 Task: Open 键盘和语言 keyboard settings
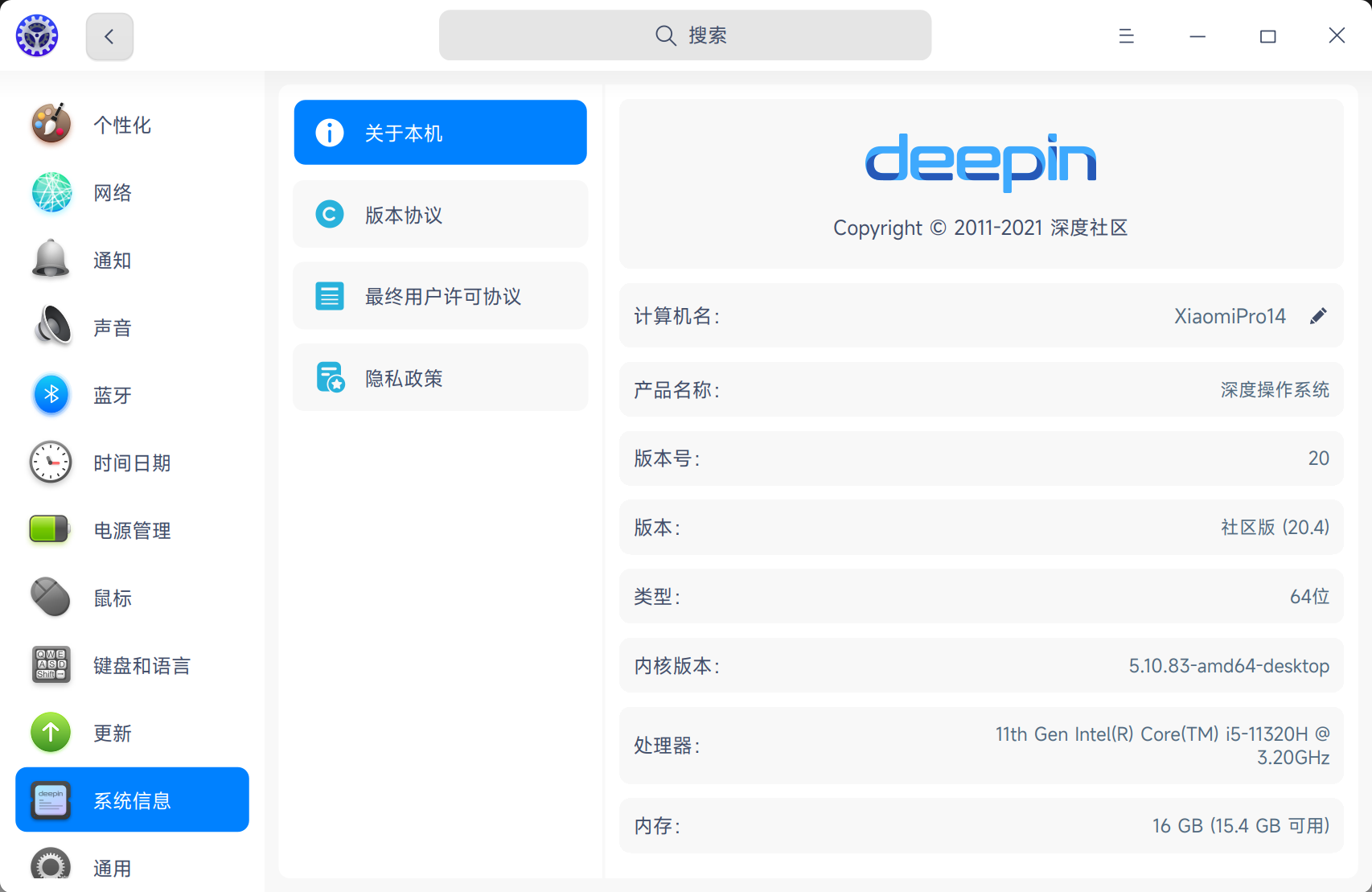[141, 665]
